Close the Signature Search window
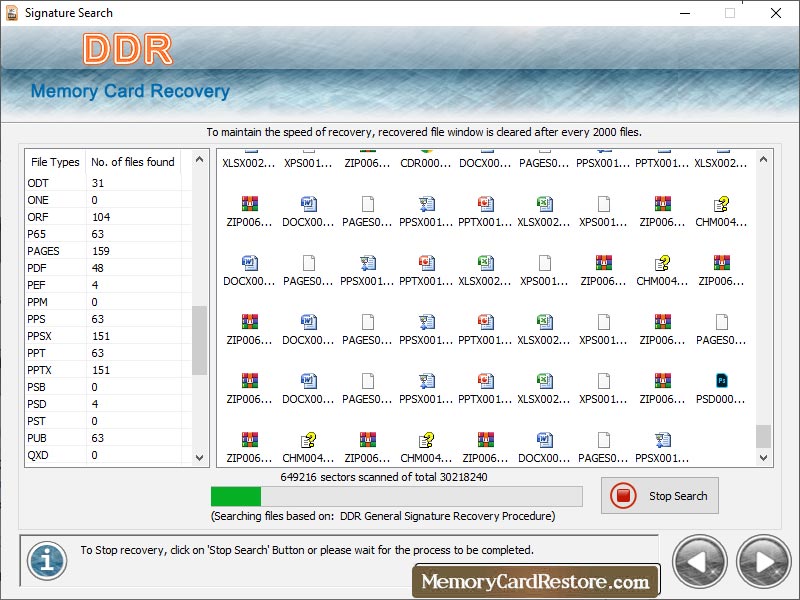The height and width of the screenshot is (600, 800). (776, 13)
